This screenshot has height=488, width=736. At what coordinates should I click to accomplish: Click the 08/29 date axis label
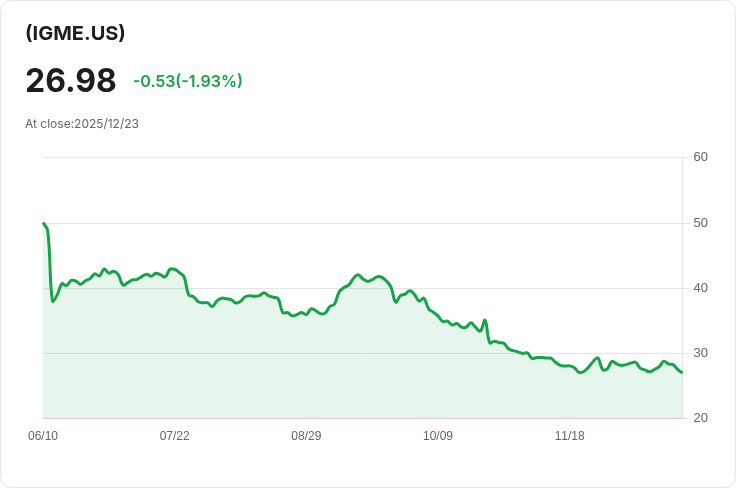click(306, 436)
